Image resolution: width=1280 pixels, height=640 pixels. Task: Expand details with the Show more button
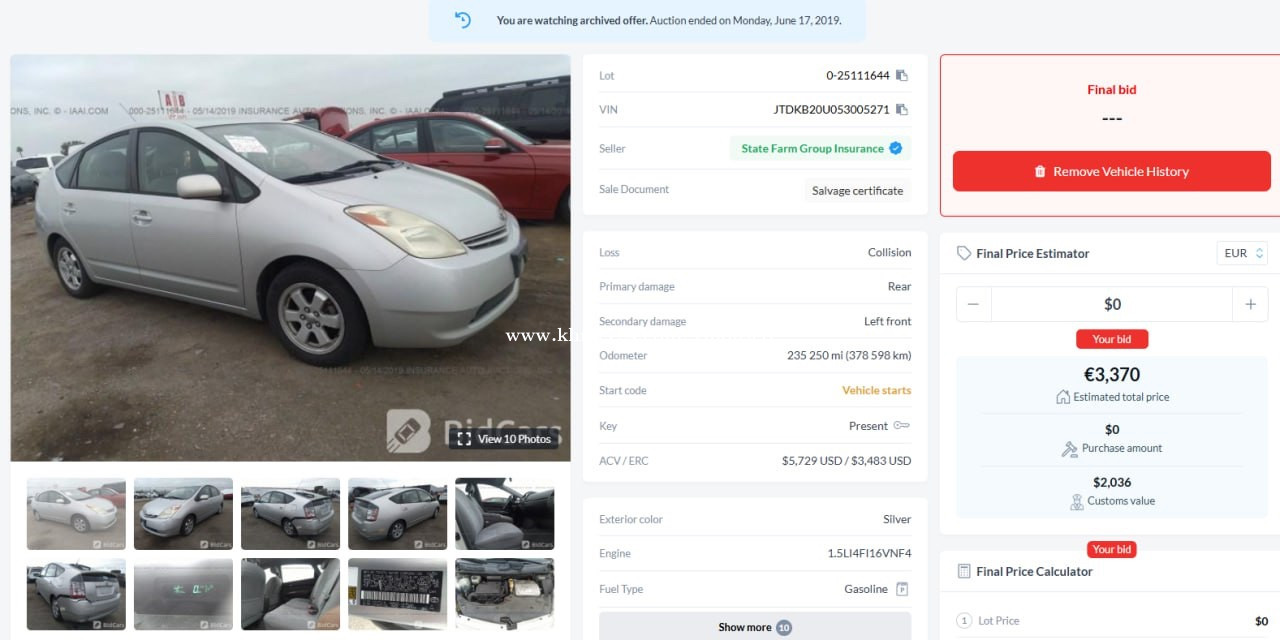755,627
